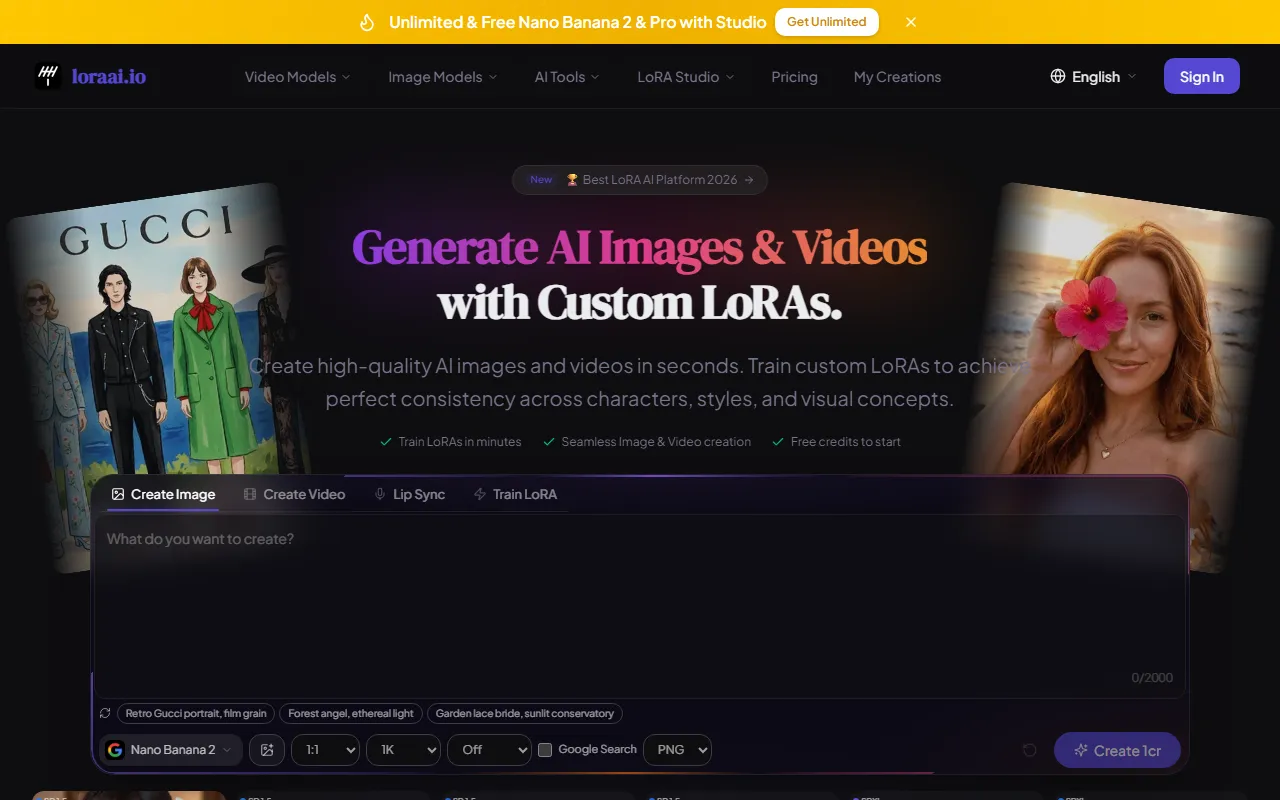Image resolution: width=1280 pixels, height=800 pixels.
Task: Dismiss the yellow promo banner
Action: click(910, 22)
